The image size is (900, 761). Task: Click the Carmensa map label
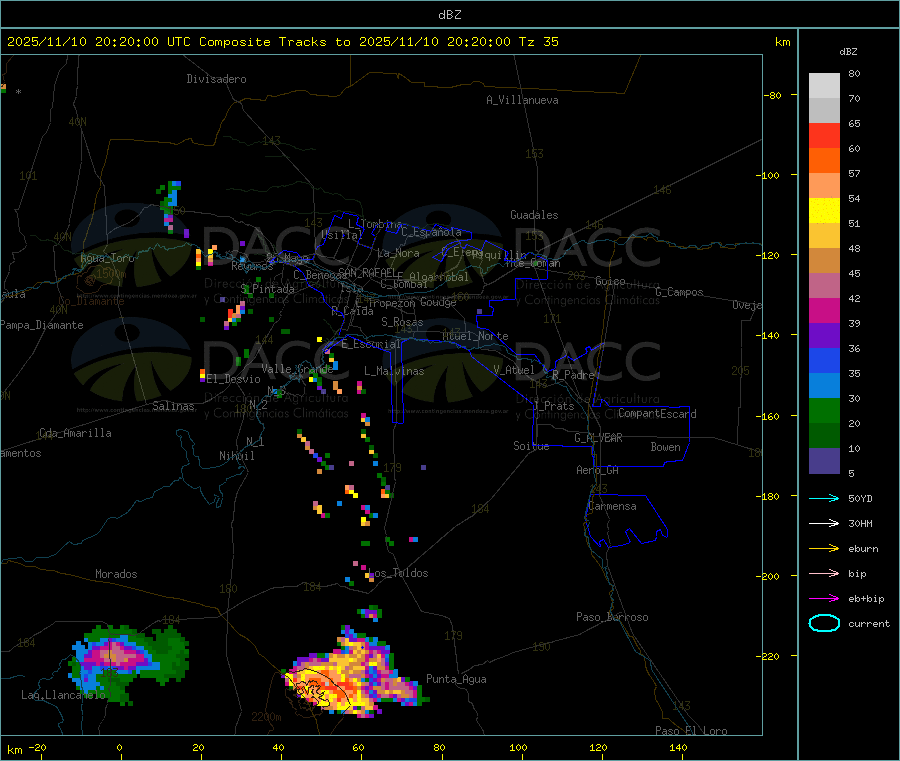point(612,506)
